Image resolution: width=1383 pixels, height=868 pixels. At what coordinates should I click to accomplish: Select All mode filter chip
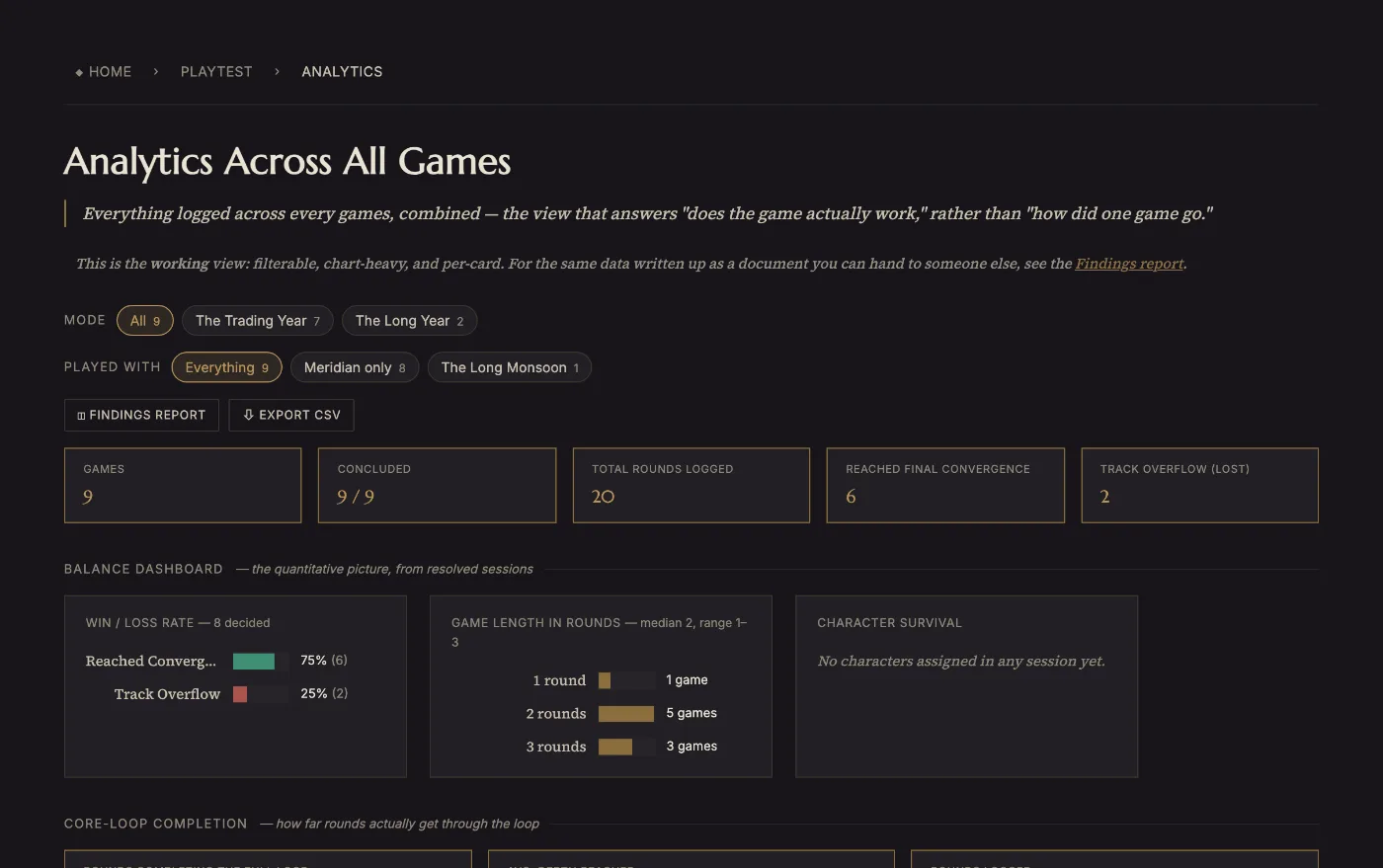[145, 321]
